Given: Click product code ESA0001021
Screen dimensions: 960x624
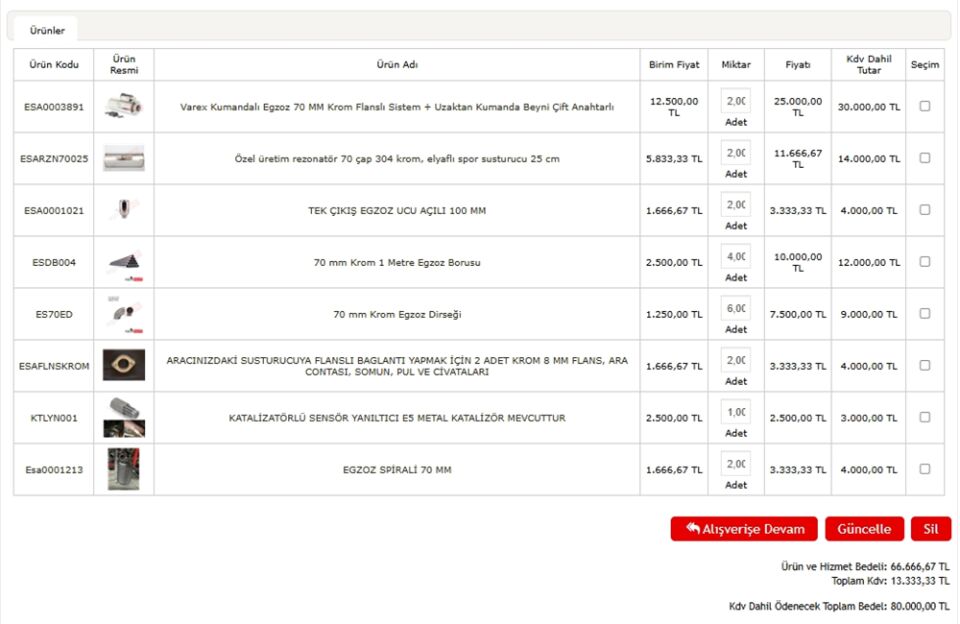Looking at the screenshot, I should pos(54,211).
